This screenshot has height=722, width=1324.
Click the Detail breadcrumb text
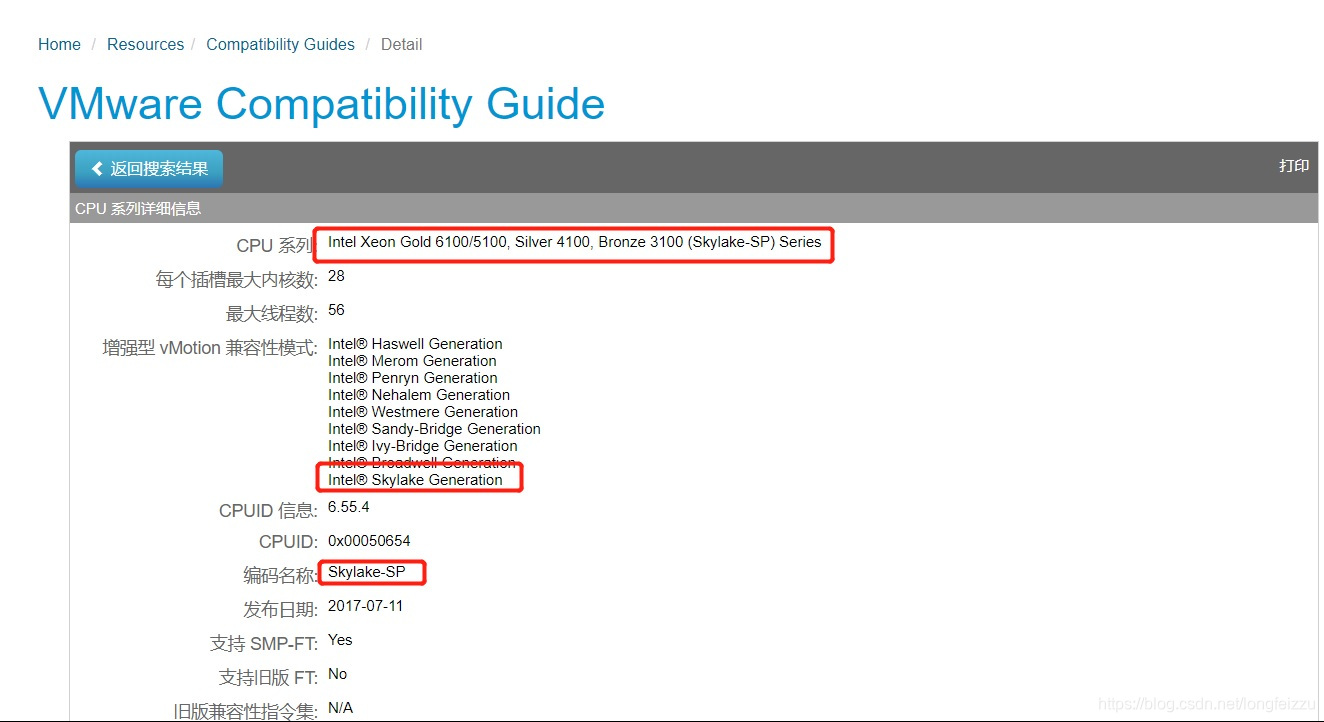click(401, 44)
